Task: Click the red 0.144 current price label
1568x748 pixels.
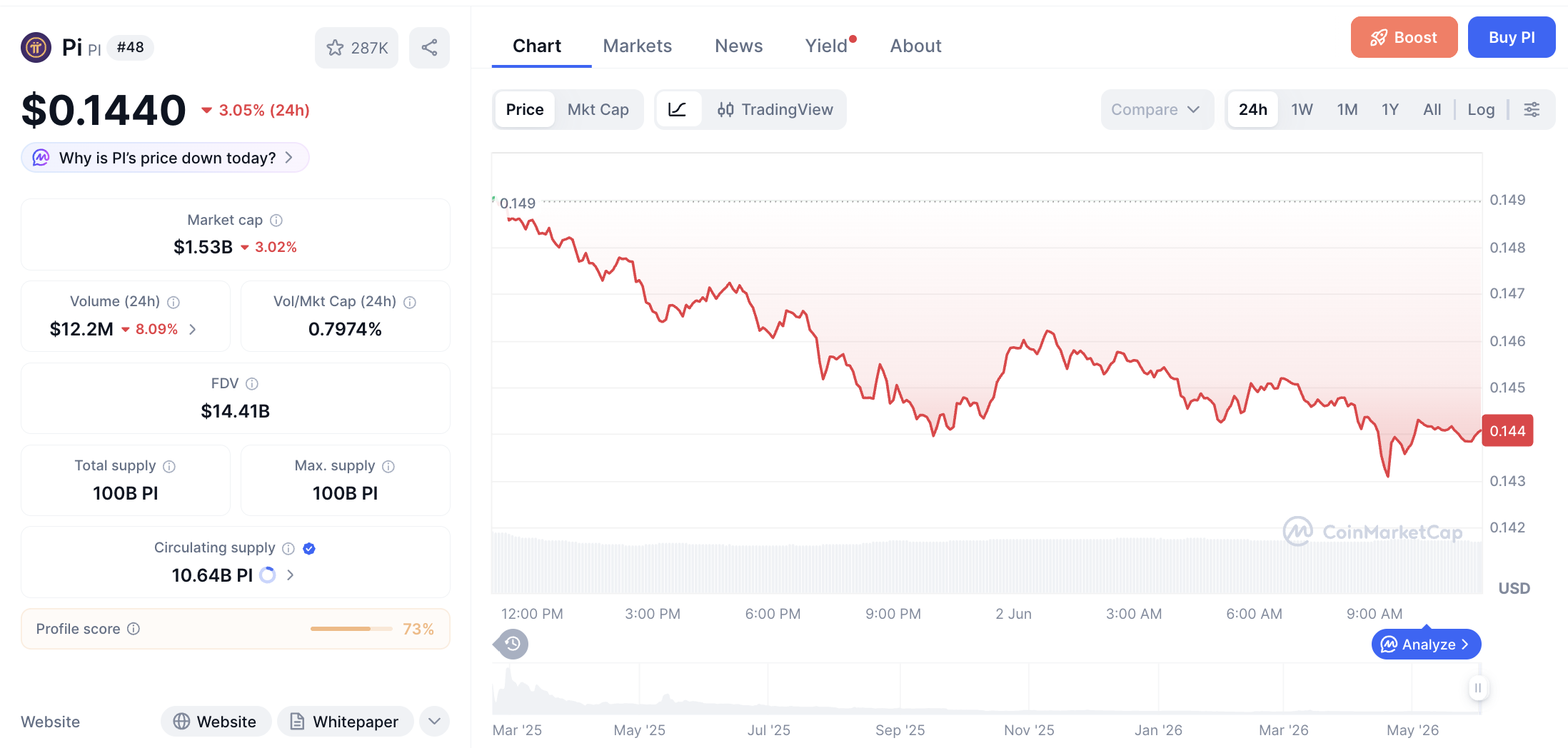Action: click(1507, 431)
